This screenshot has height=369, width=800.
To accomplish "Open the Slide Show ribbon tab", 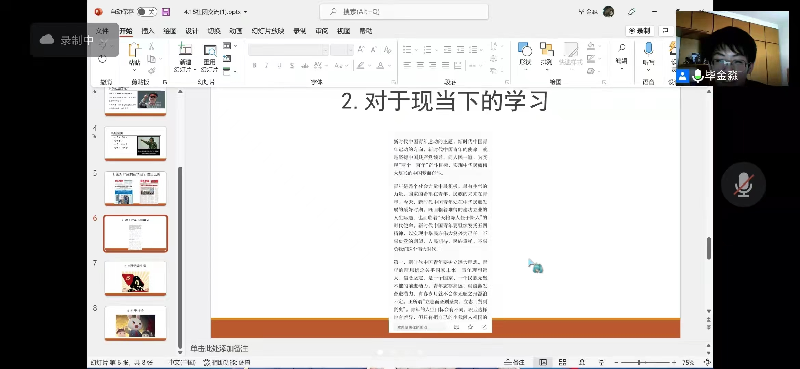I will [x=267, y=31].
